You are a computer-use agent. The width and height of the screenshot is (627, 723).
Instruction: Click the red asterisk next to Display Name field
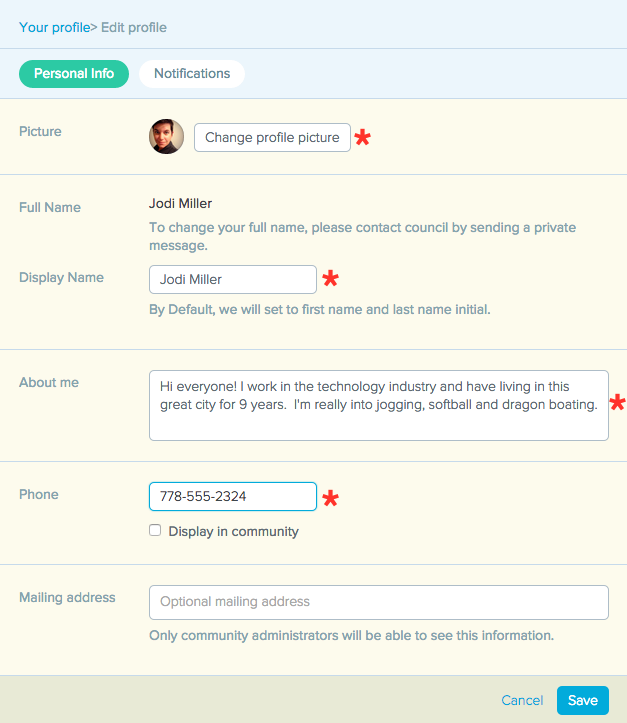coord(330,280)
